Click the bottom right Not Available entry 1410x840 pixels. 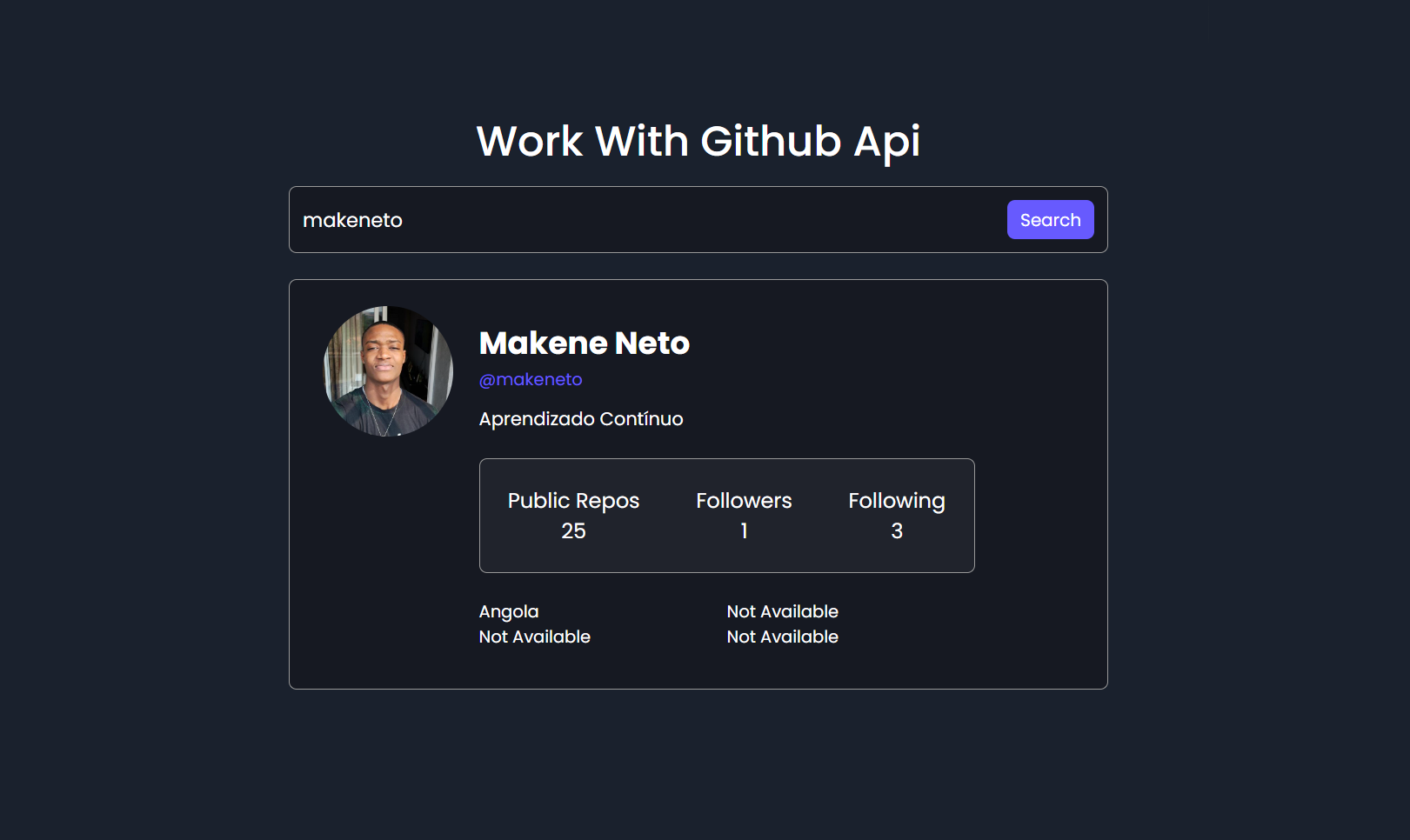pos(782,637)
